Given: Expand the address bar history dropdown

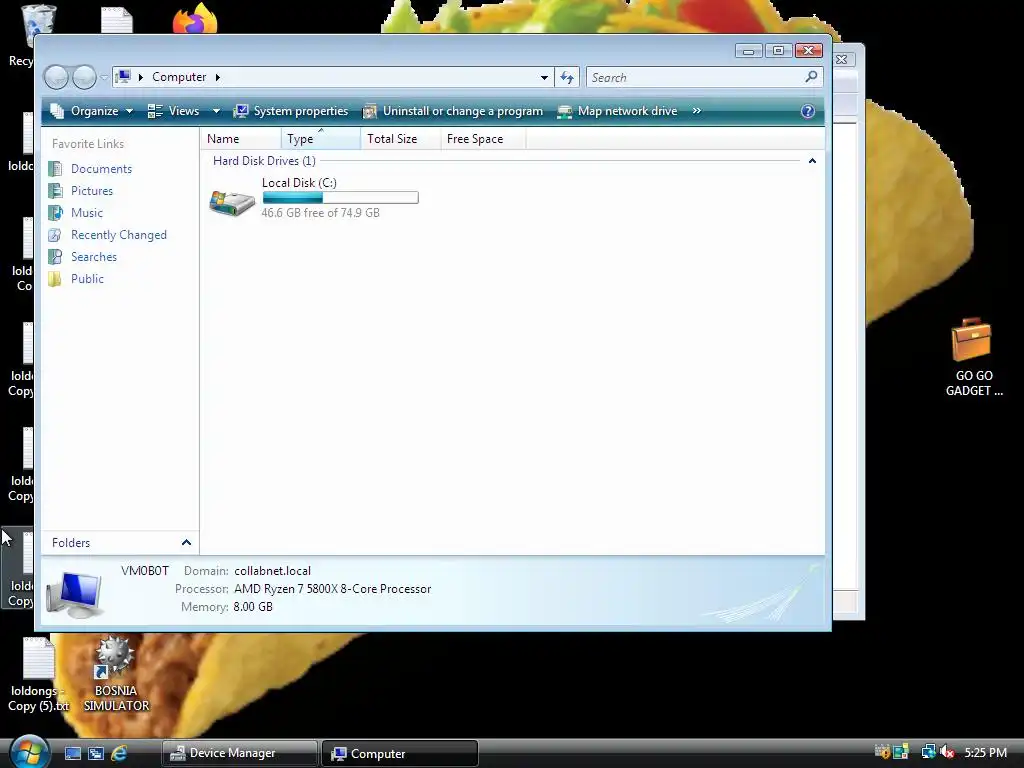Looking at the screenshot, I should coord(544,78).
